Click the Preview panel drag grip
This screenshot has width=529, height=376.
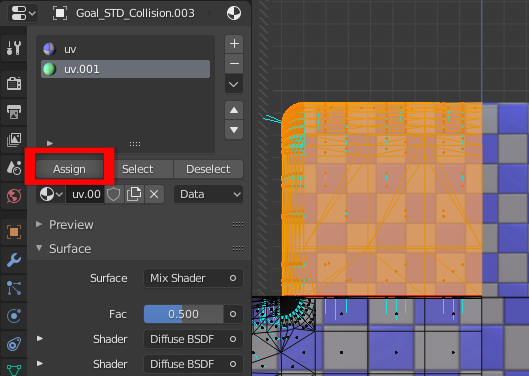(x=238, y=224)
